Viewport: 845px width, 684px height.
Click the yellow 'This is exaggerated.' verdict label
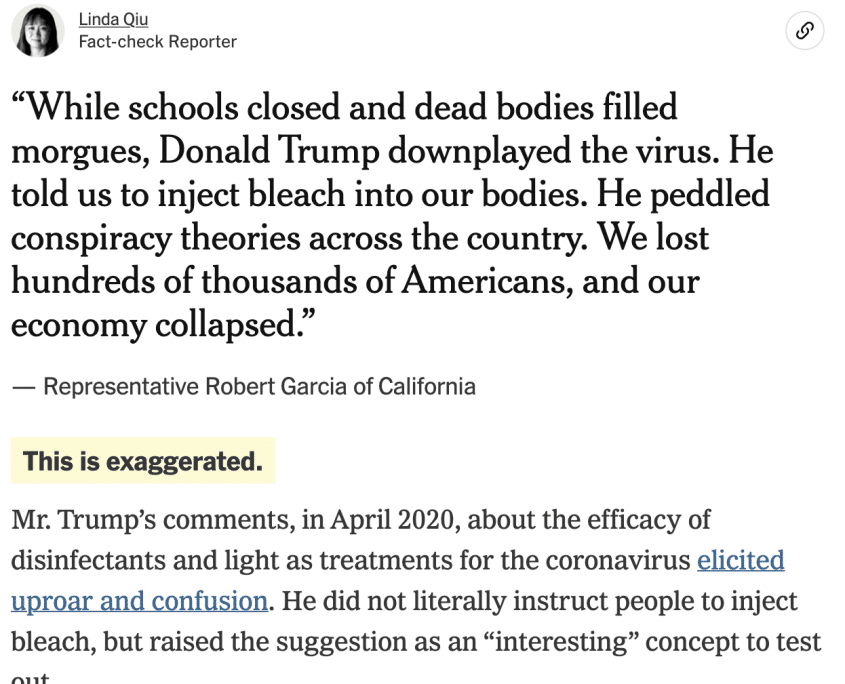coord(143,461)
